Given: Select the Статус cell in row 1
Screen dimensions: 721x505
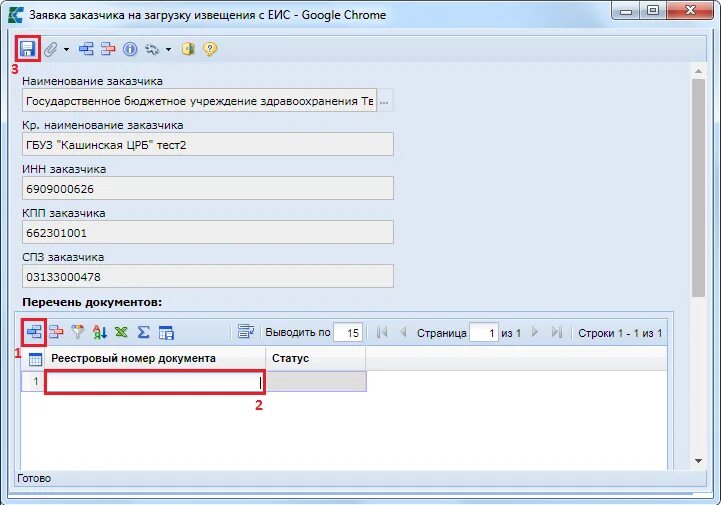Looking at the screenshot, I should click(316, 382).
